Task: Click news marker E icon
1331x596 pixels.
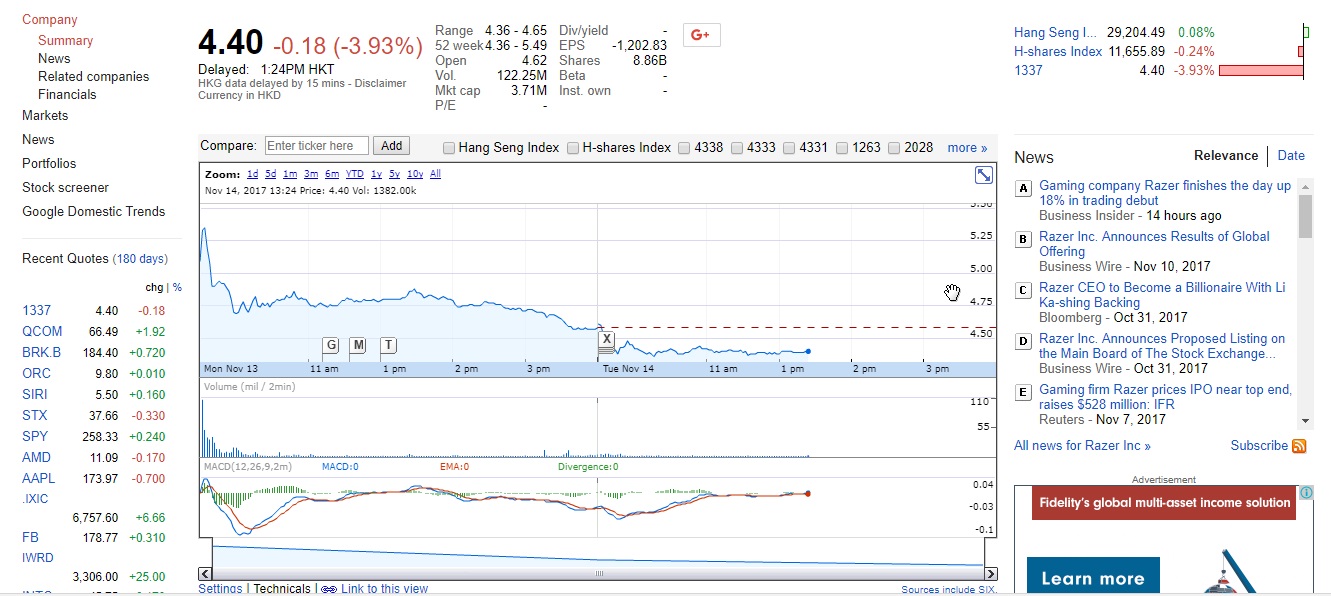Action: click(x=1023, y=392)
